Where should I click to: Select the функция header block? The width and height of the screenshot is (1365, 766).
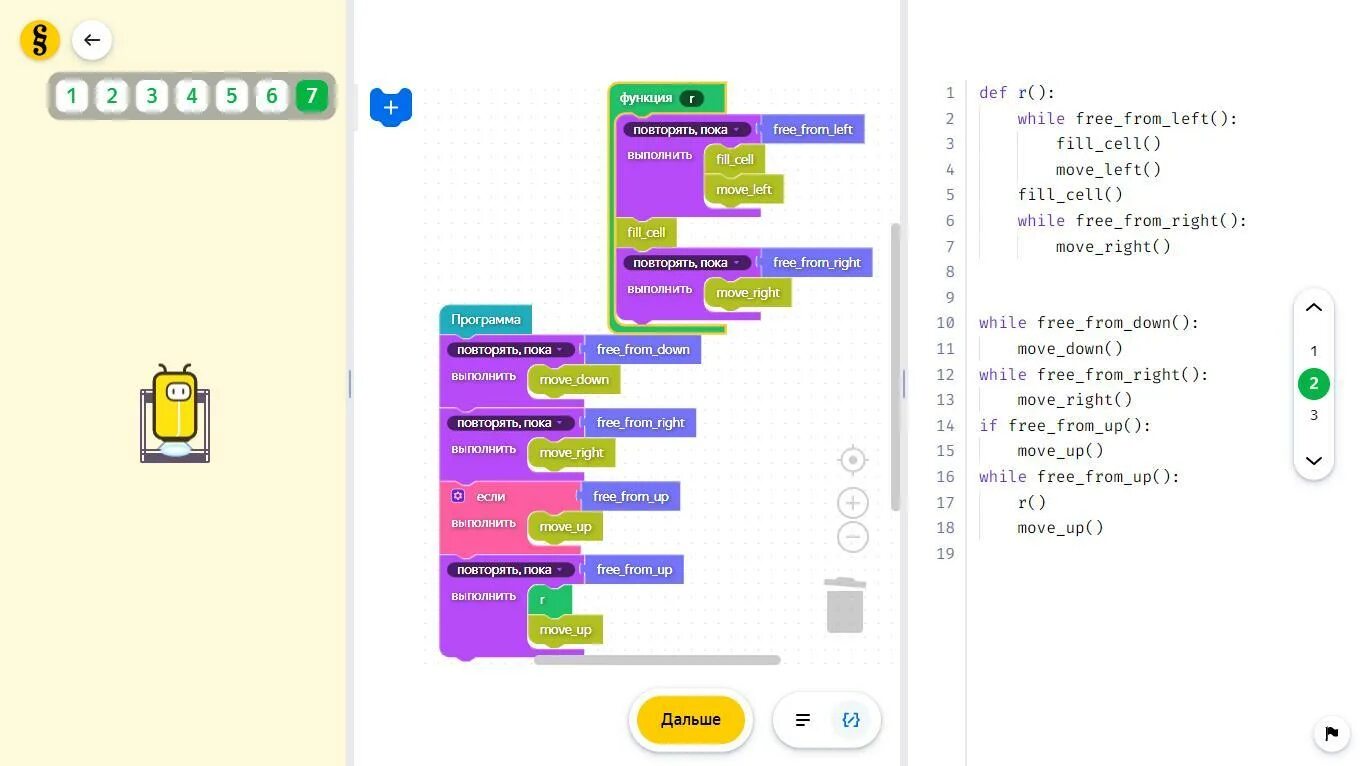click(x=645, y=98)
